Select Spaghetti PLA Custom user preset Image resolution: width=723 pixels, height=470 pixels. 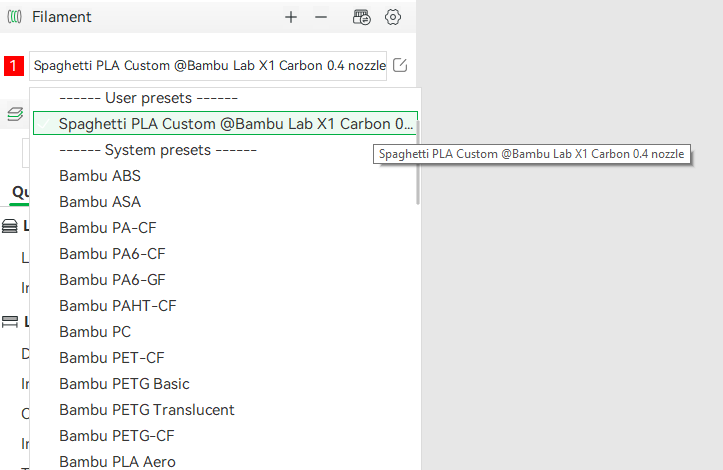pos(225,124)
